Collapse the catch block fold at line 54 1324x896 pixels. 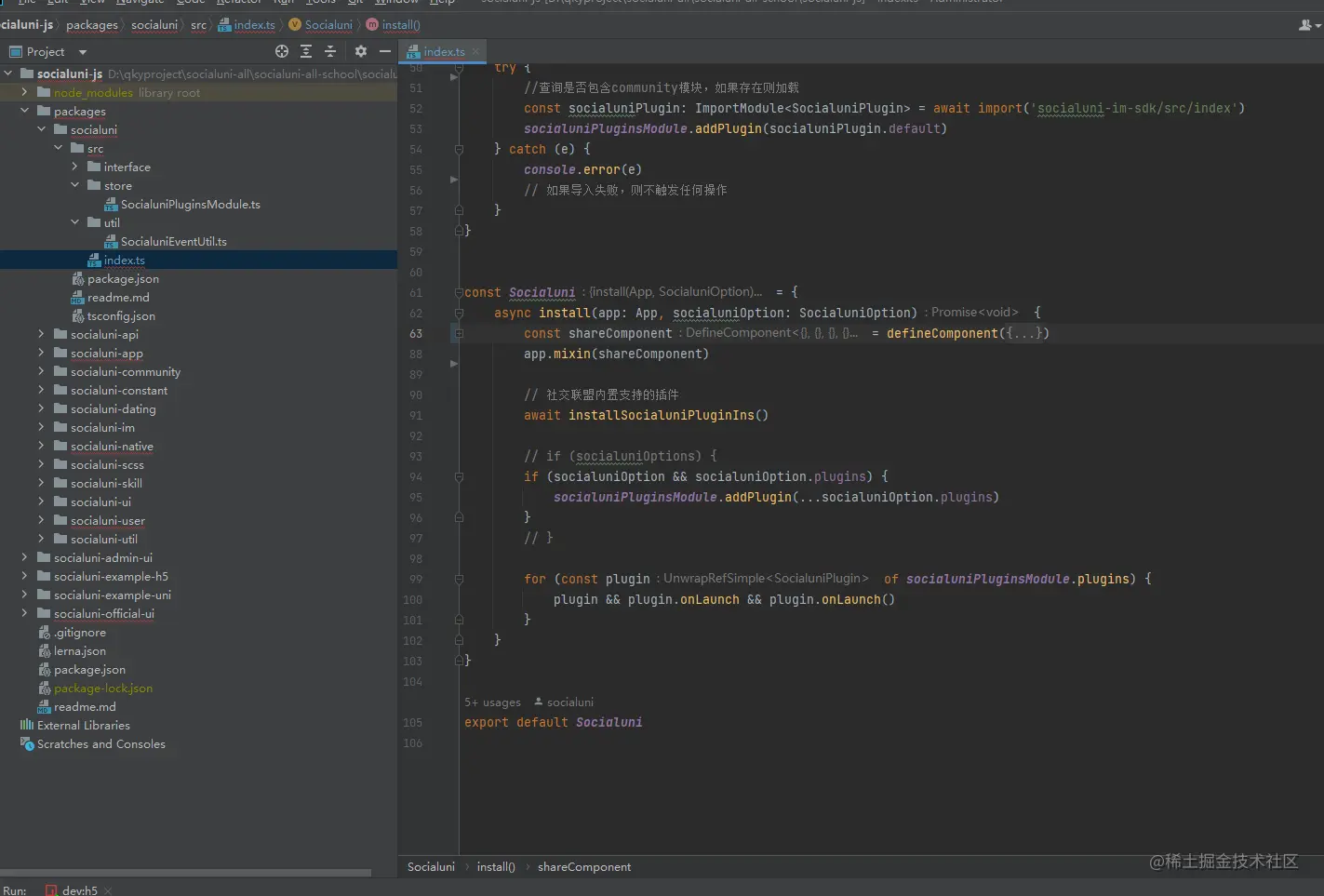click(459, 149)
